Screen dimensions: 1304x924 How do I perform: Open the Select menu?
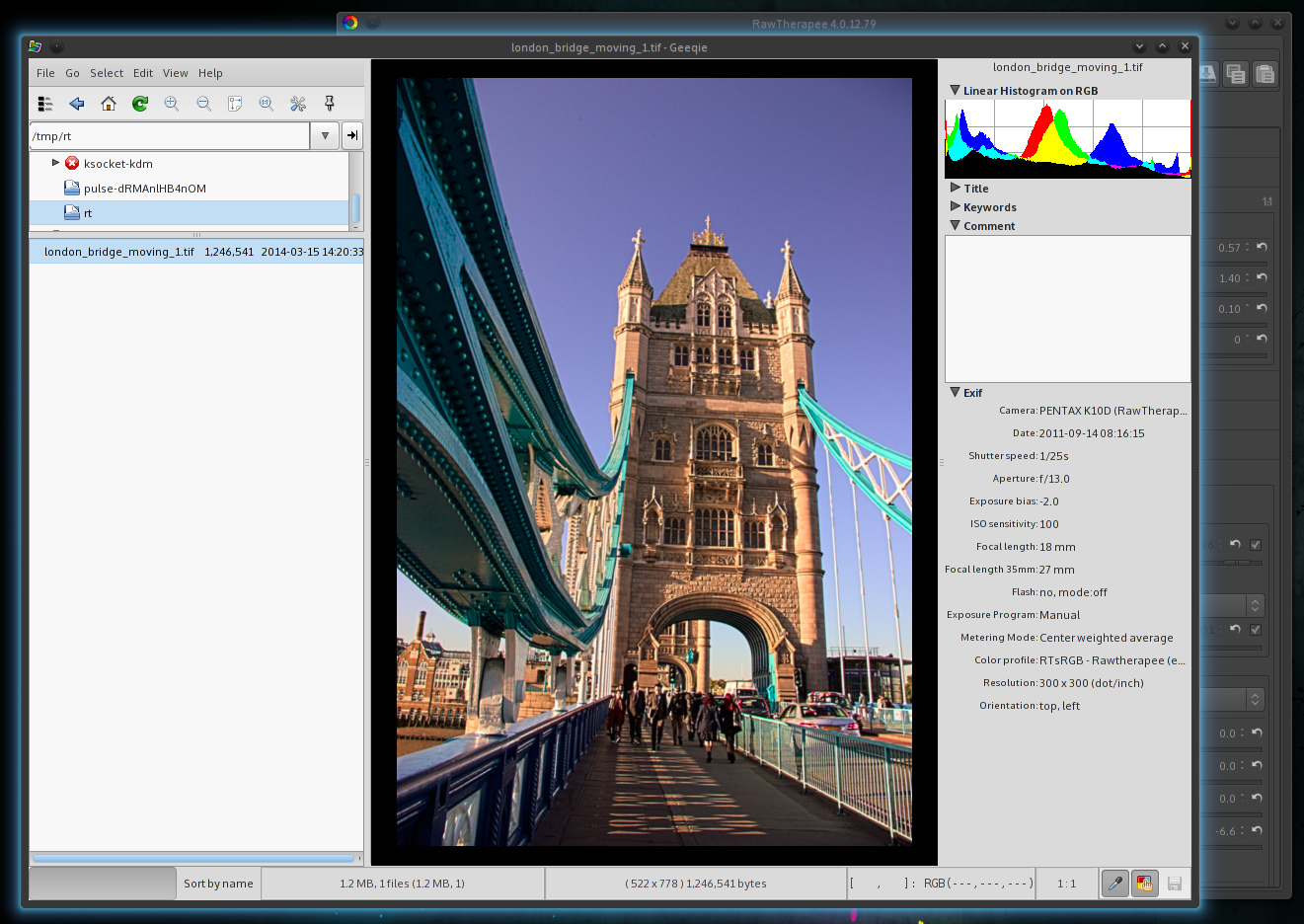(x=107, y=73)
